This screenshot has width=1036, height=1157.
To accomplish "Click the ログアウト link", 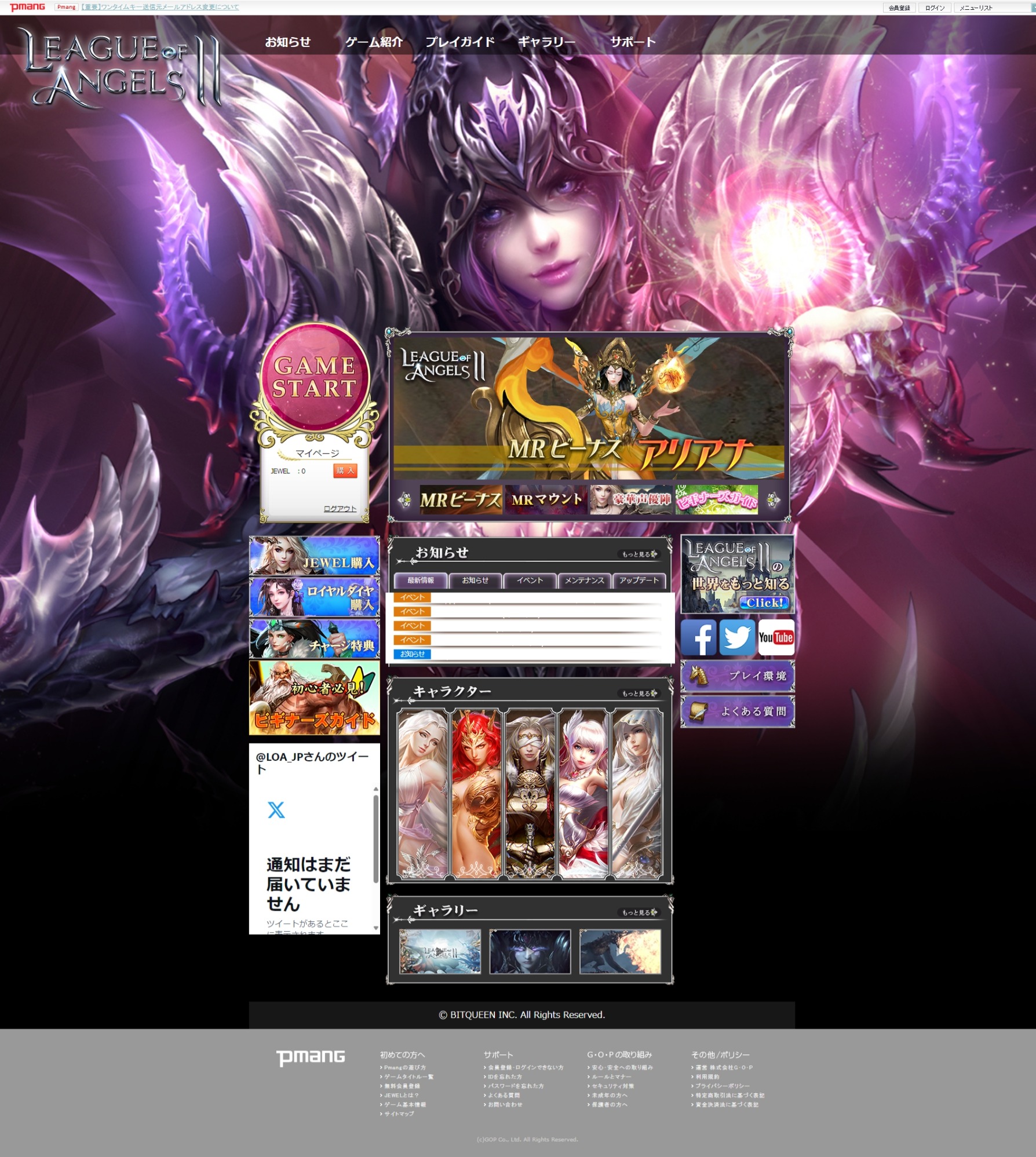I will click(x=340, y=508).
